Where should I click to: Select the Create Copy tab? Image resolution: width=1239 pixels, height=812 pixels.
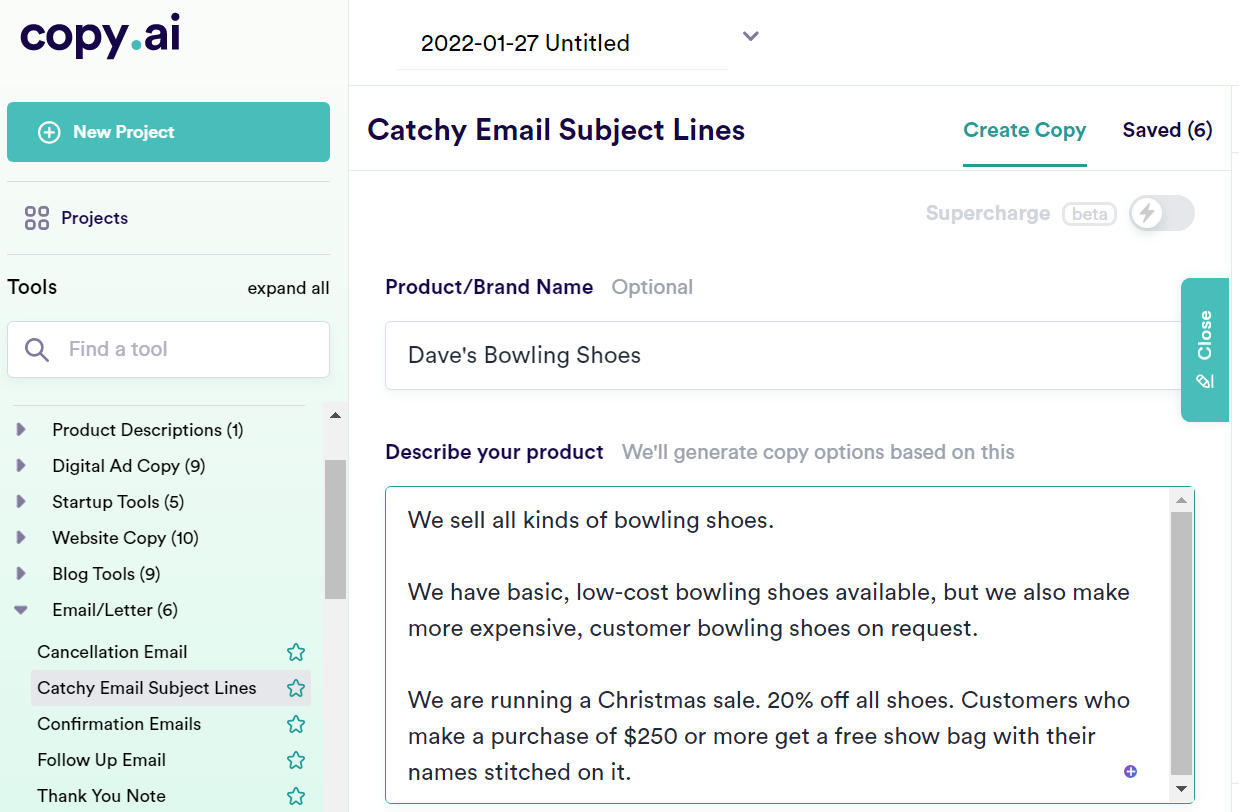point(1024,130)
